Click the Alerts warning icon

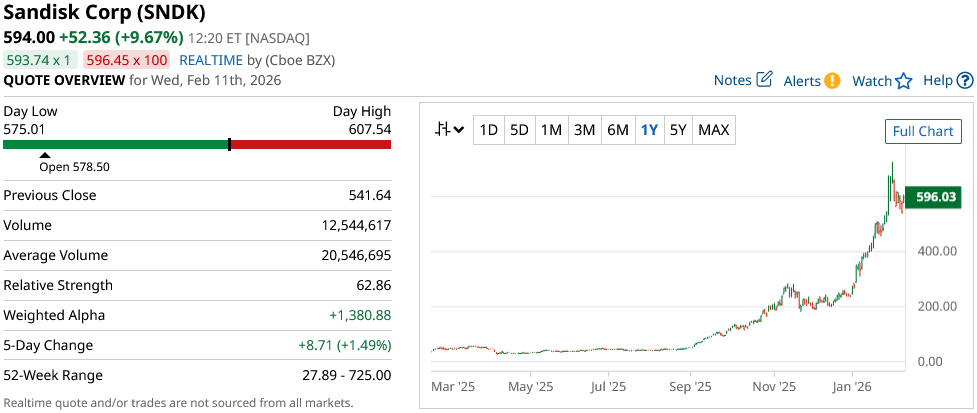click(x=832, y=81)
